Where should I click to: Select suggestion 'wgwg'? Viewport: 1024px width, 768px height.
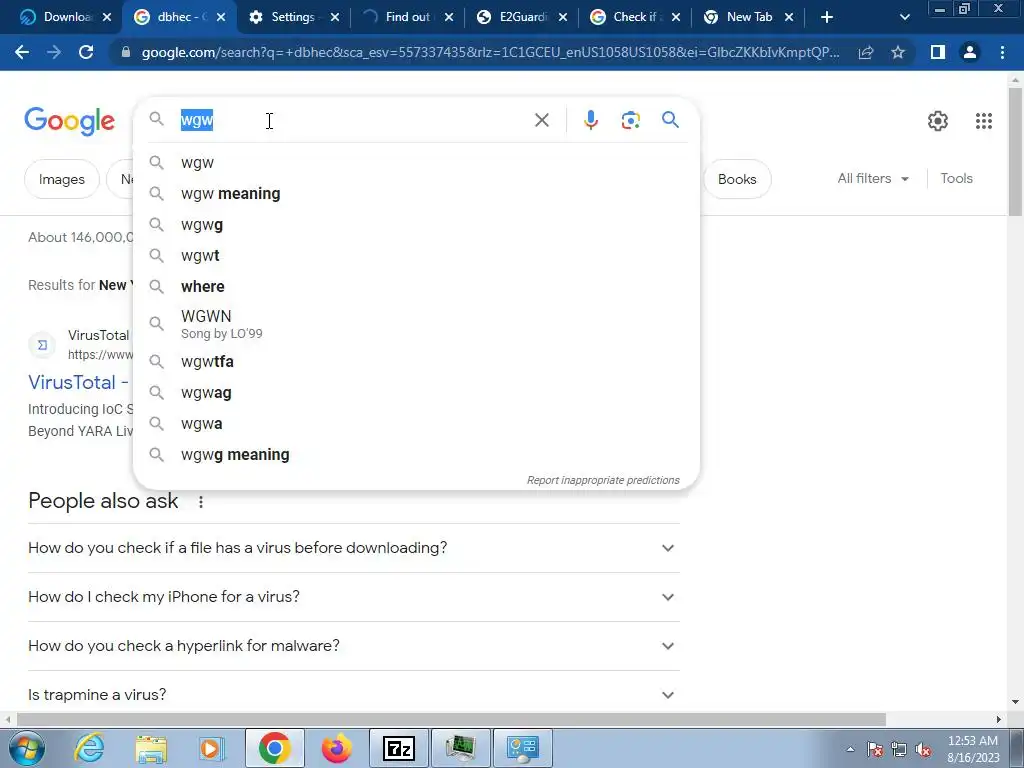pyautogui.click(x=416, y=225)
